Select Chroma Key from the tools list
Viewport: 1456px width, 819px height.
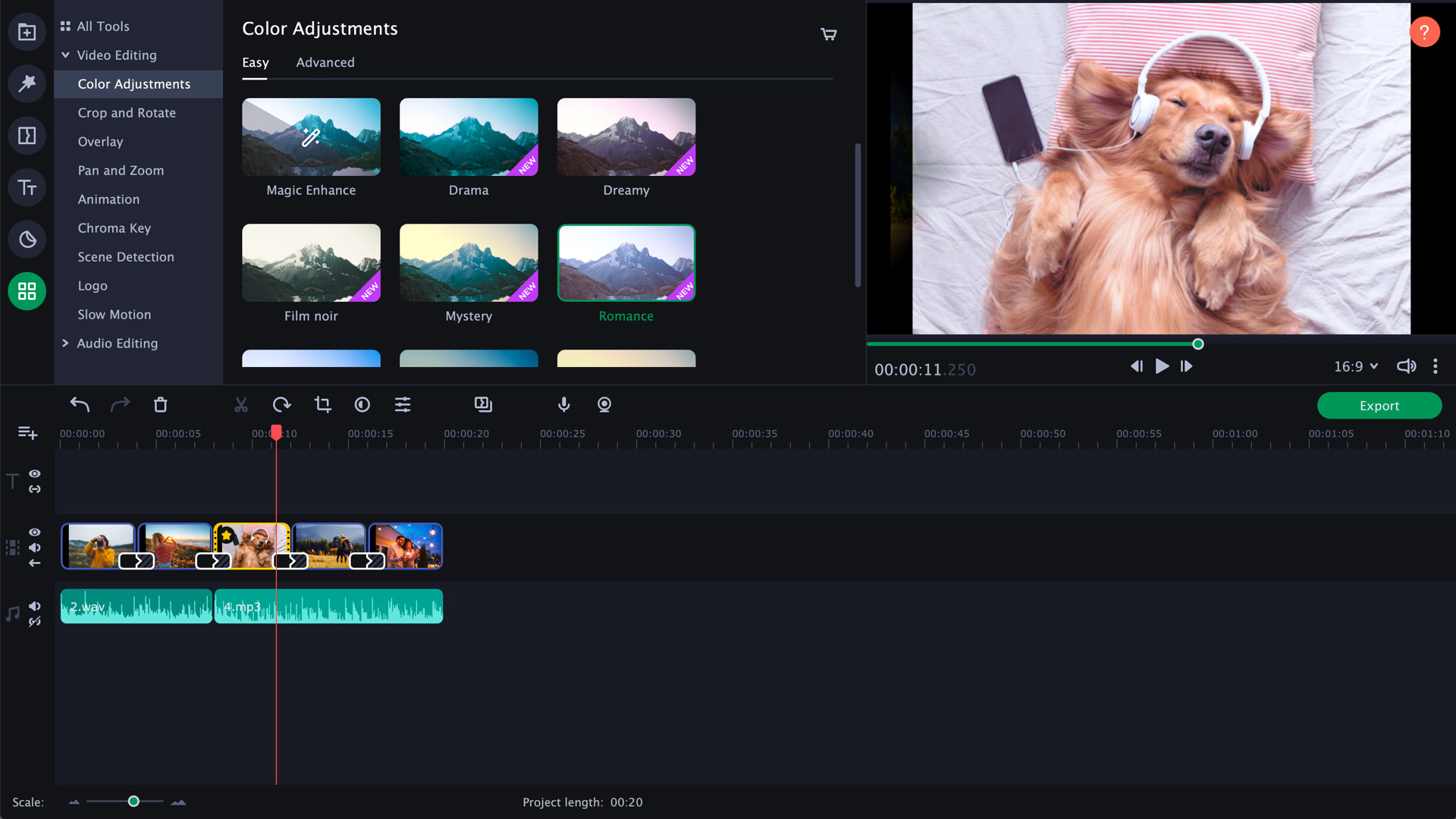114,227
